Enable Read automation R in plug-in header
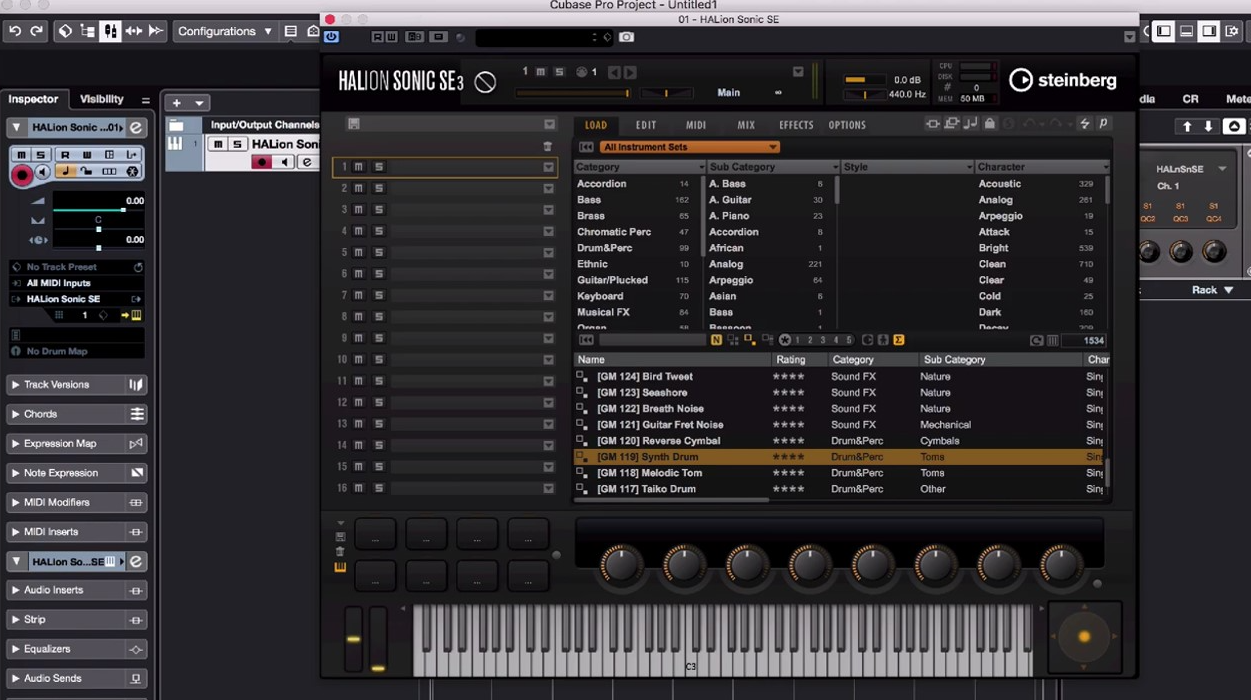Viewport: 1251px width, 700px height. 377,37
